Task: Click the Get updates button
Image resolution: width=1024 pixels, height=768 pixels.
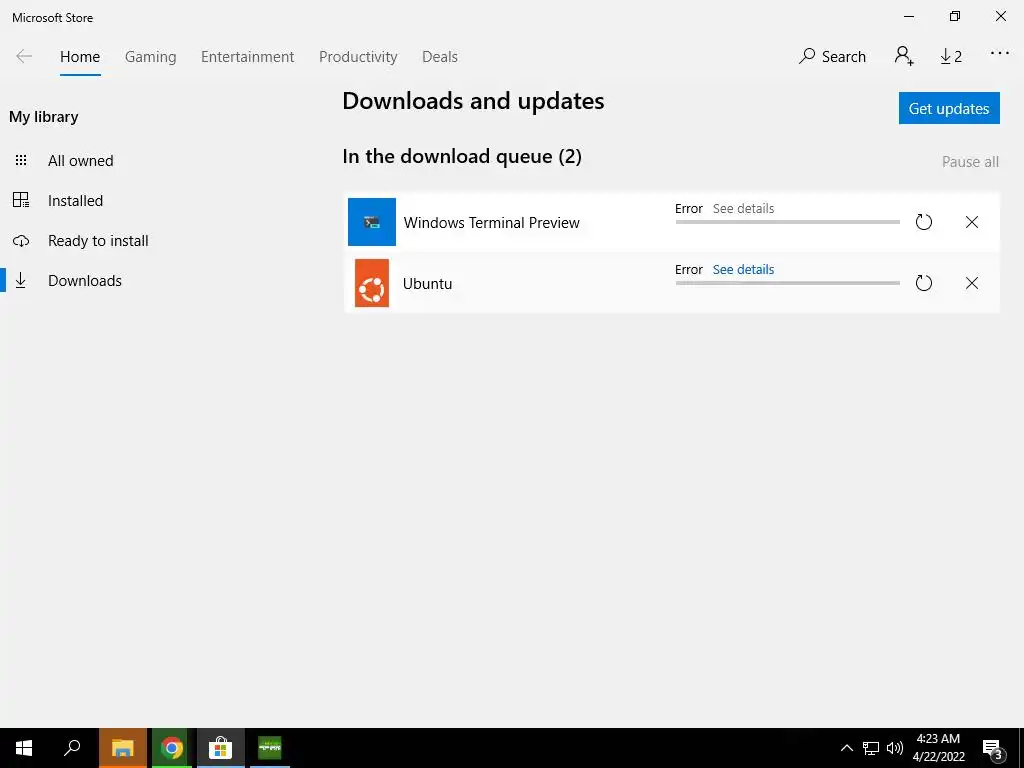Action: (949, 108)
